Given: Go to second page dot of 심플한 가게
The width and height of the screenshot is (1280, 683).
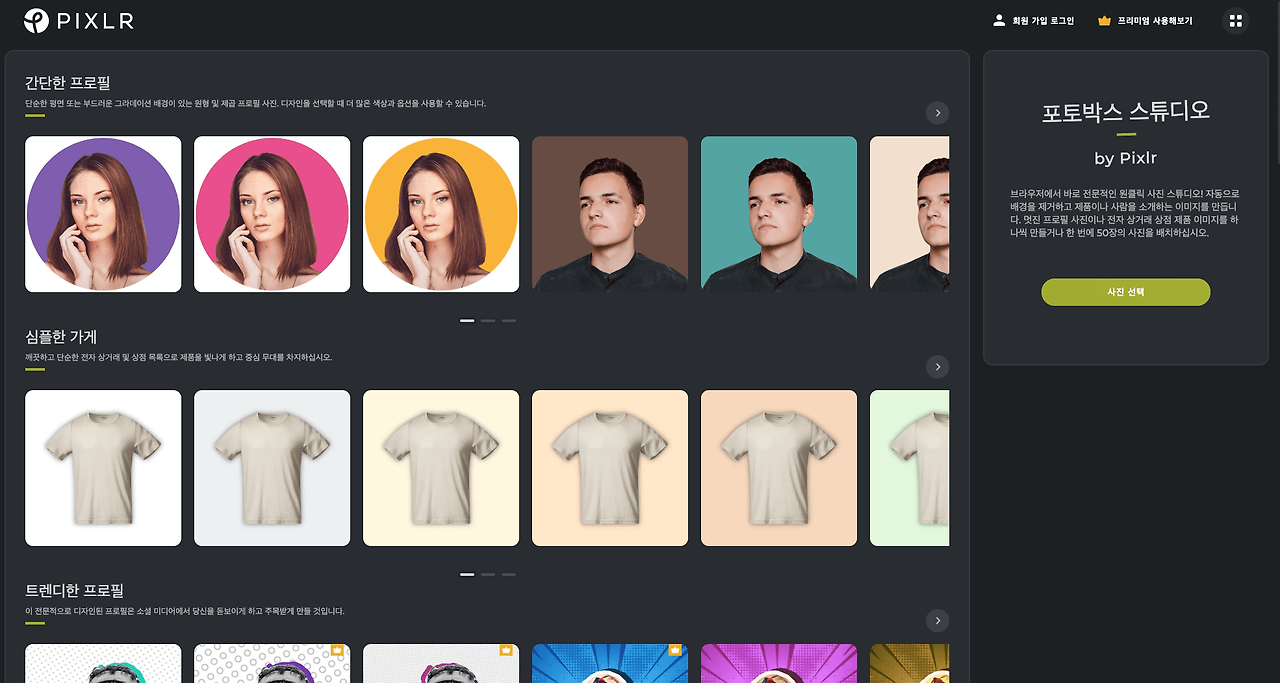Looking at the screenshot, I should pos(488,575).
